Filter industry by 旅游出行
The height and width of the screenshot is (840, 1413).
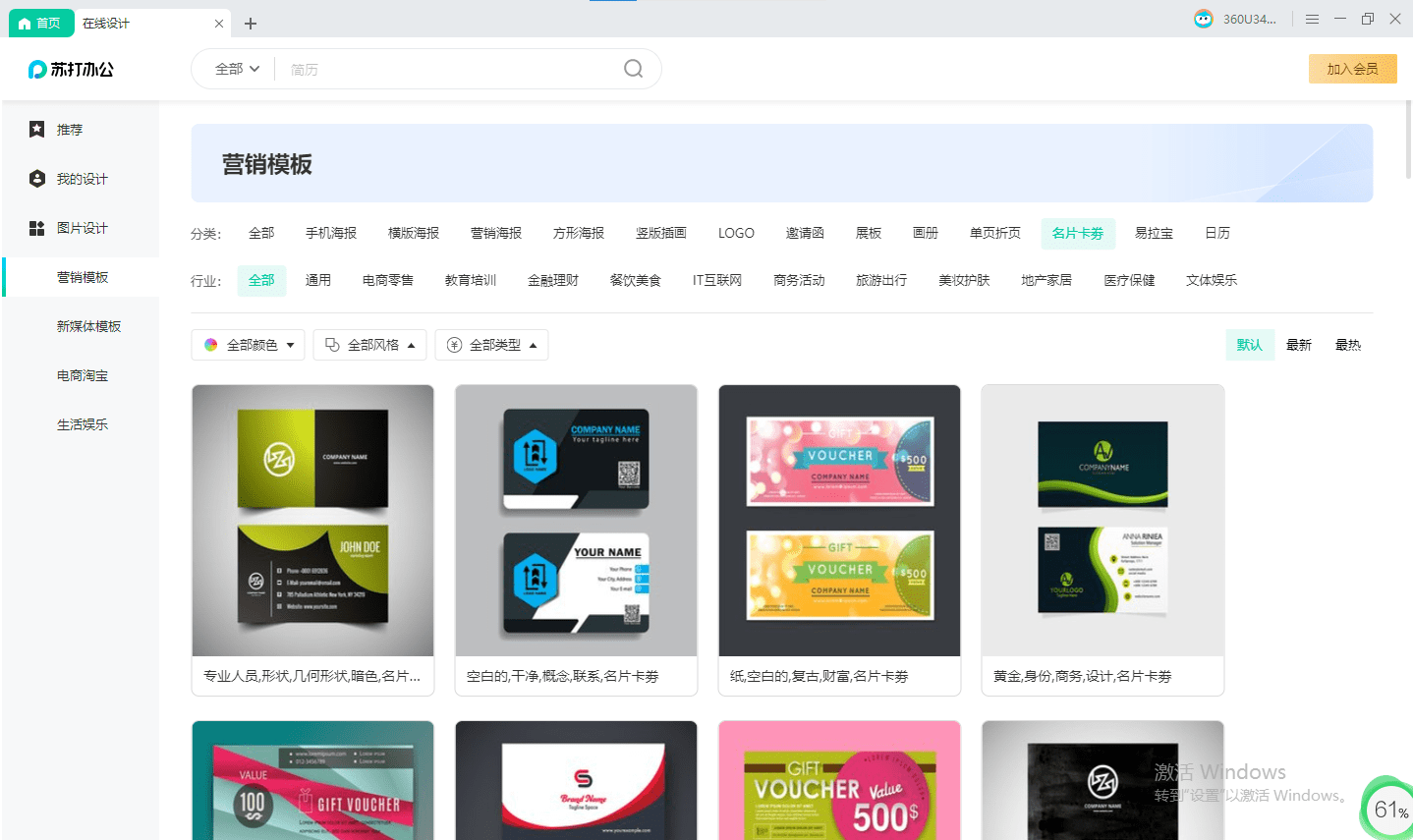pos(881,280)
